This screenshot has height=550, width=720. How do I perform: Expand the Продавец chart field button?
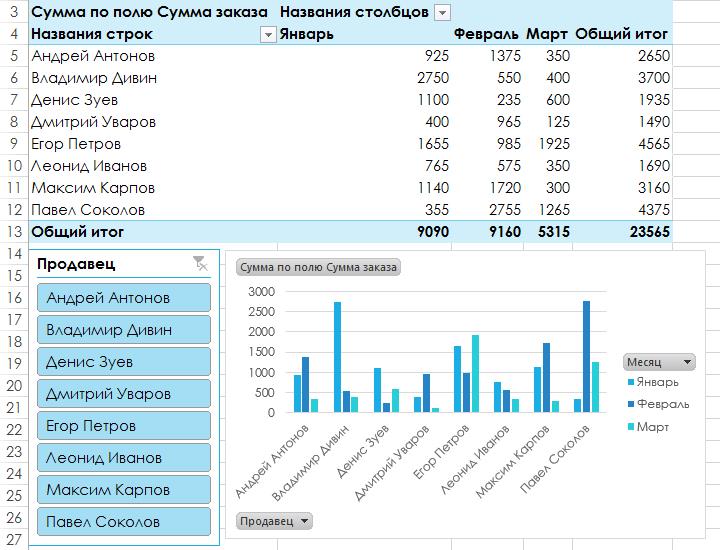tap(274, 521)
